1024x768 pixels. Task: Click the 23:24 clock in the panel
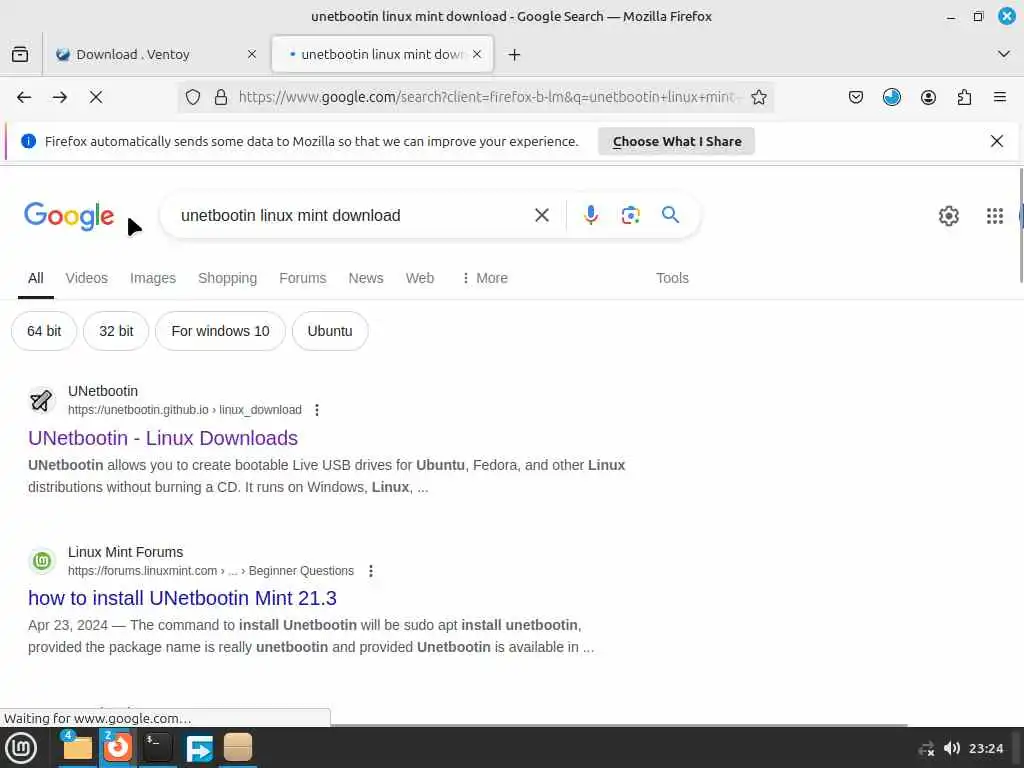985,748
